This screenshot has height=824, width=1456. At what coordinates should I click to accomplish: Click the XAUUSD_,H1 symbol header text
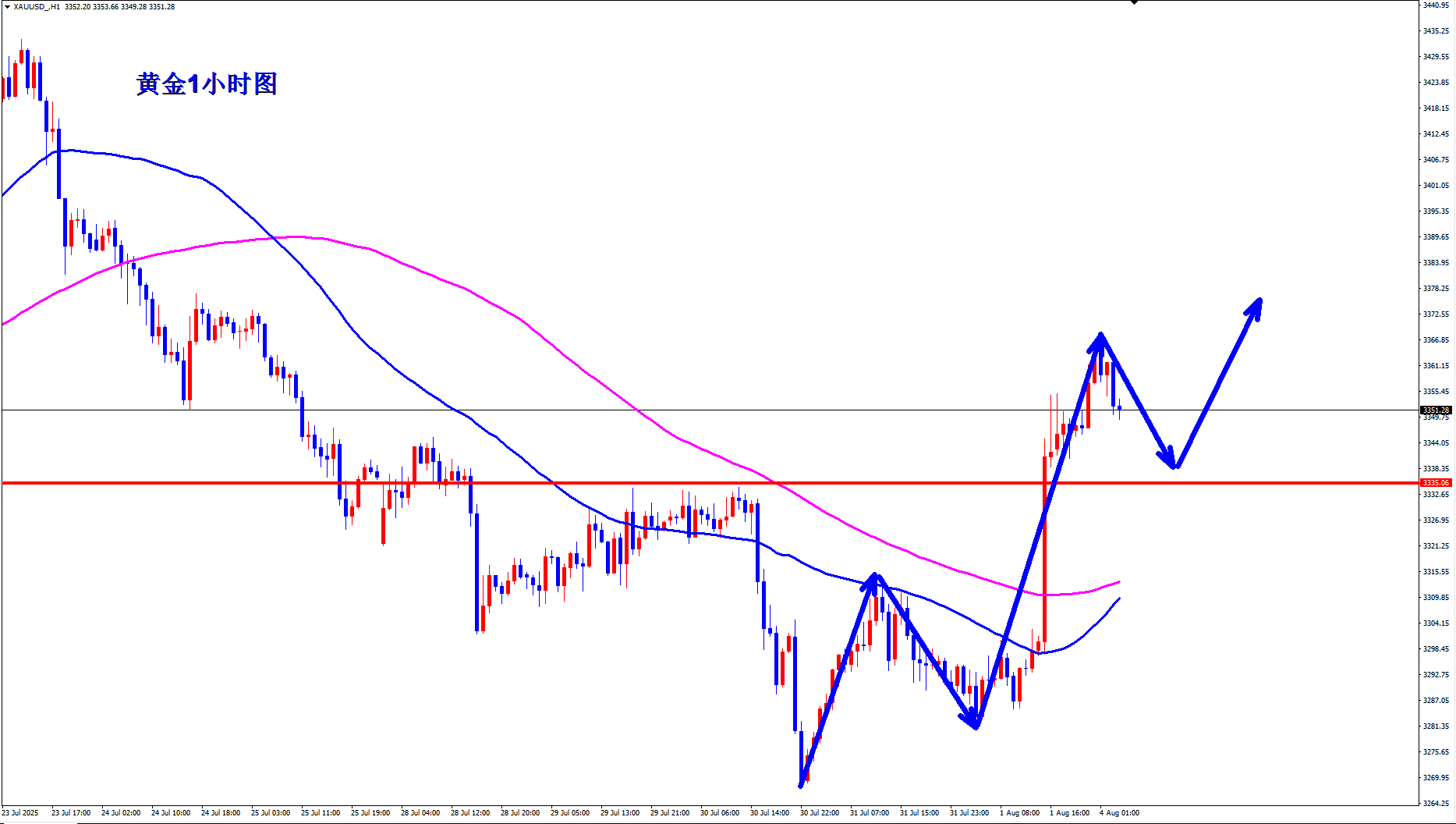(37, 6)
